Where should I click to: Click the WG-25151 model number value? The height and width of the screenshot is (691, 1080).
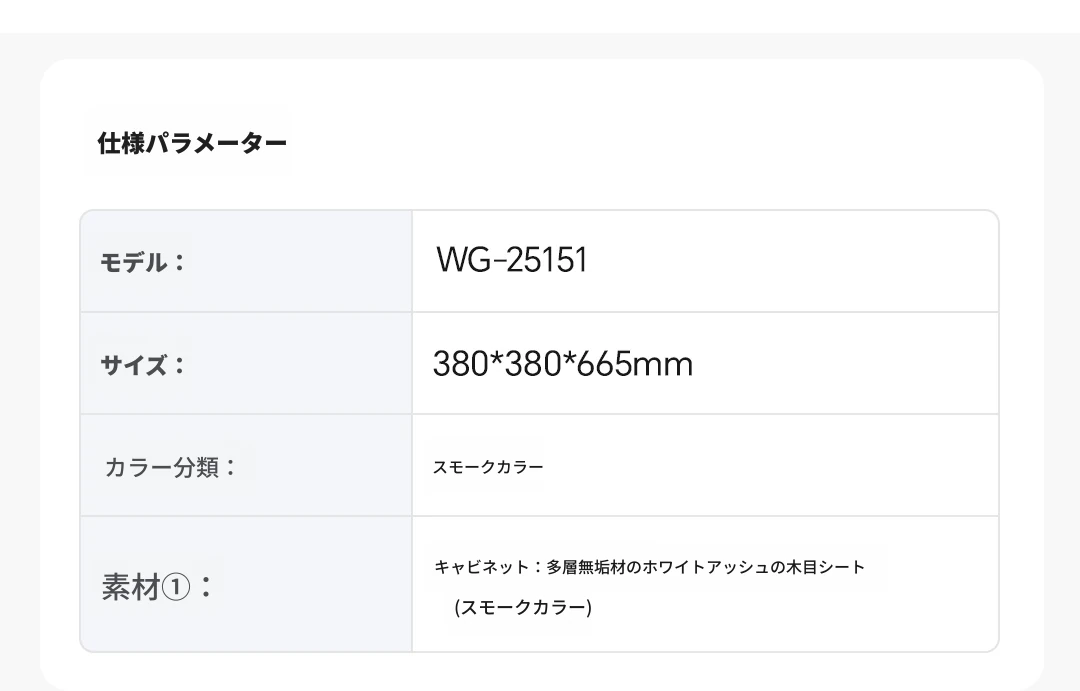tap(512, 260)
